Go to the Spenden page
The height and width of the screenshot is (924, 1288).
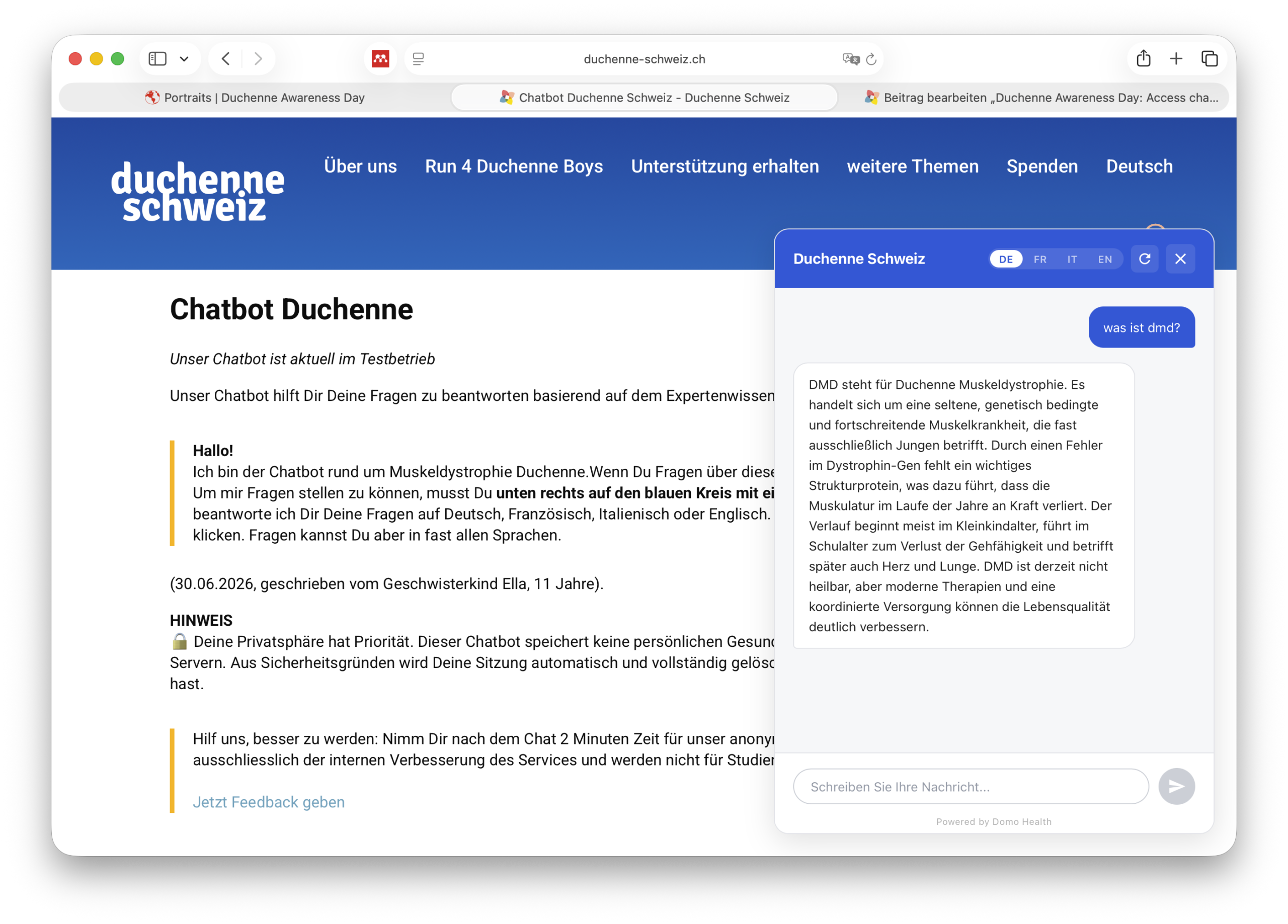[x=1042, y=166]
